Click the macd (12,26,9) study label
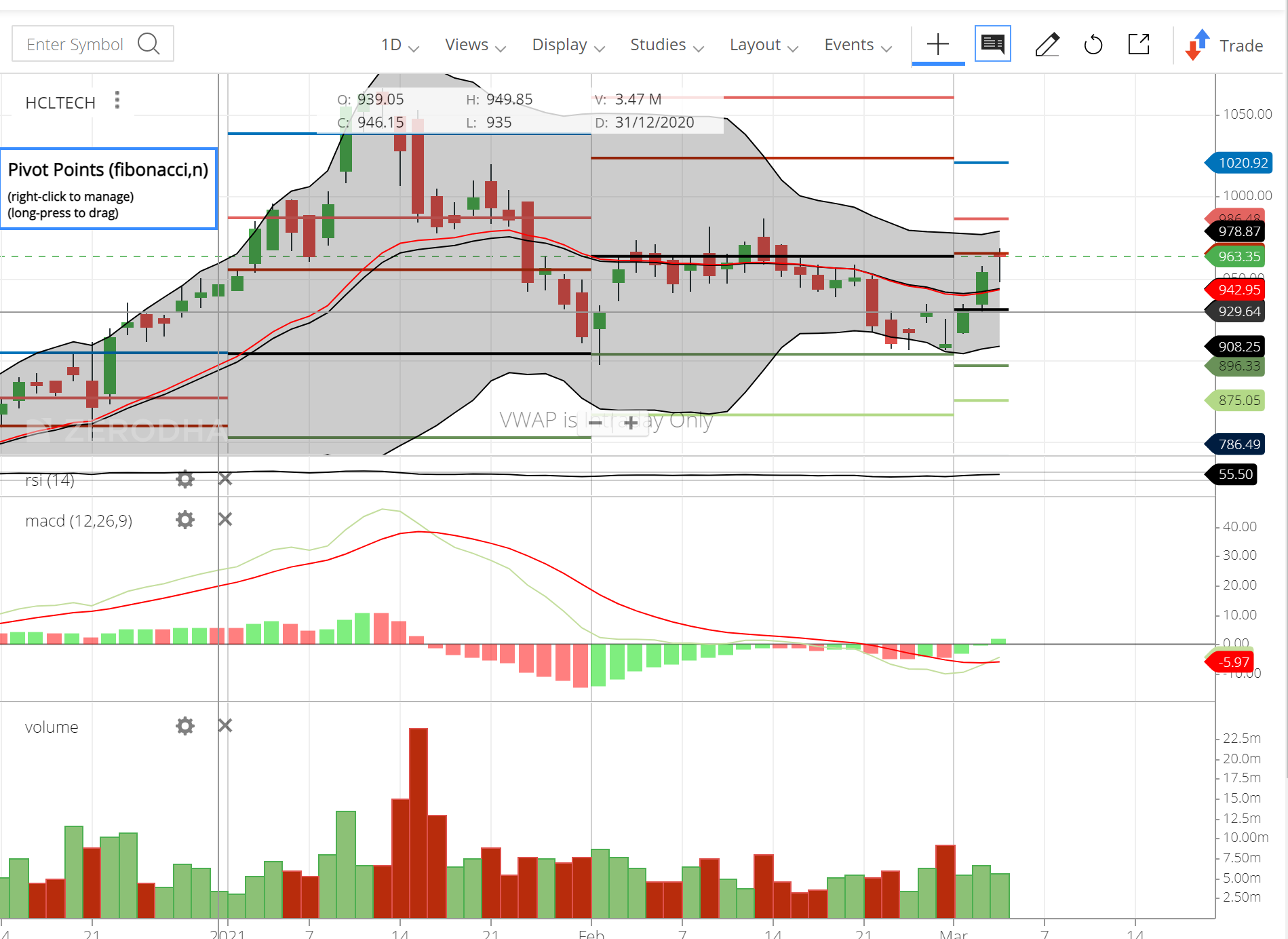This screenshot has height=939, width=1288. click(79, 521)
